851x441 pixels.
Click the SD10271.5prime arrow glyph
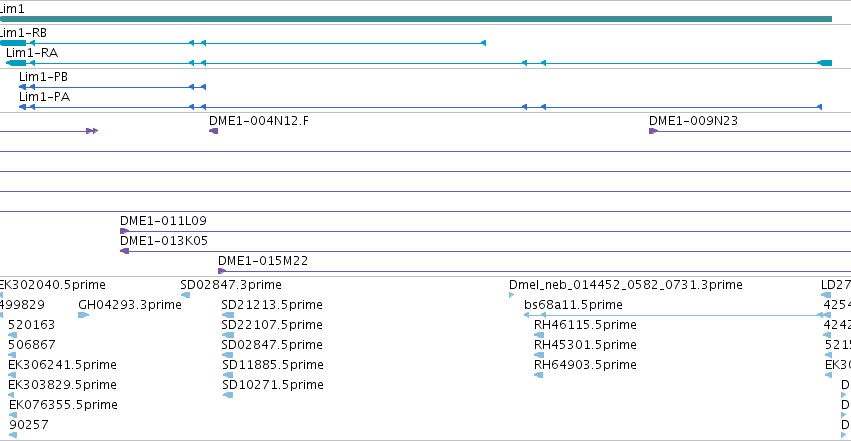[x=228, y=395]
